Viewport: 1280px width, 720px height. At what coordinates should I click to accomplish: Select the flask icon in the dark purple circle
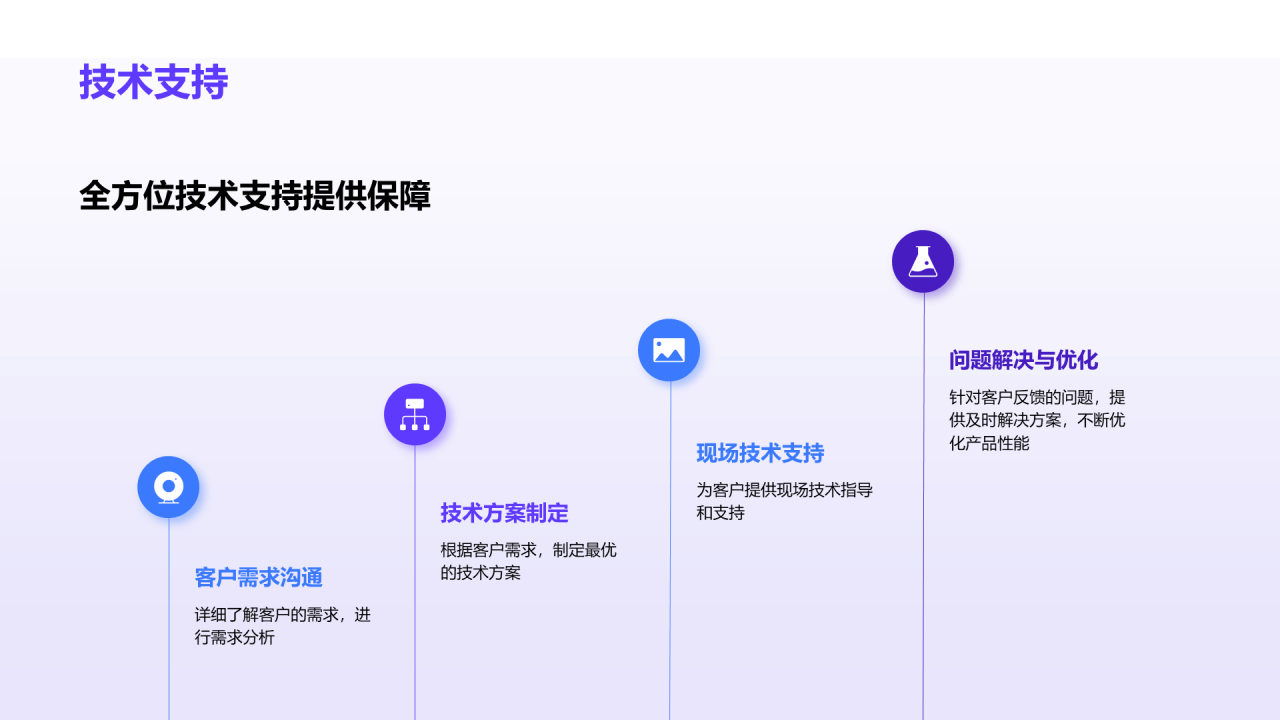tap(923, 261)
